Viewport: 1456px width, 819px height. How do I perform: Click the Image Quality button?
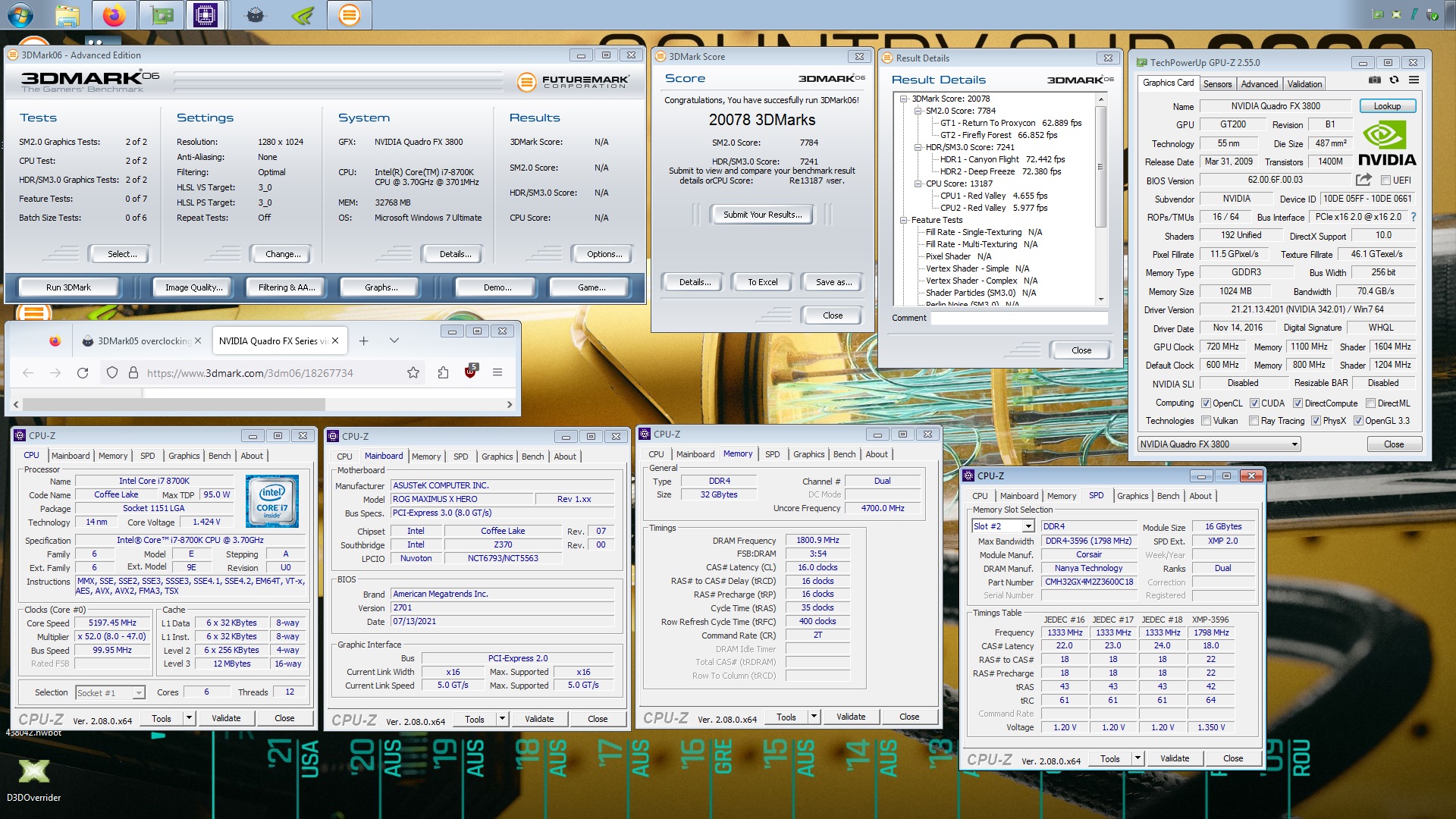194,287
